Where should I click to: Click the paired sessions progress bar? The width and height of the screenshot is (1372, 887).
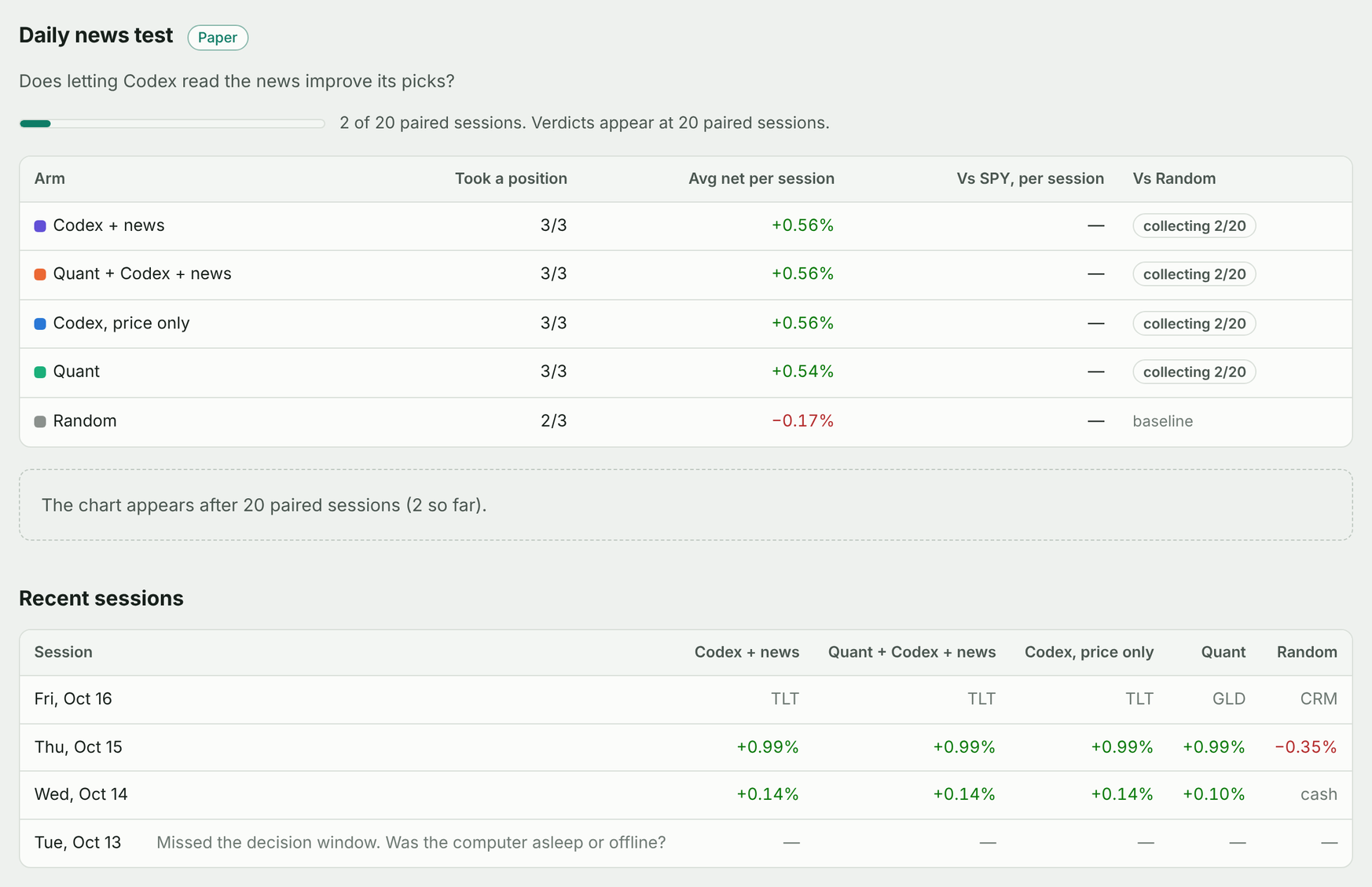click(x=172, y=123)
